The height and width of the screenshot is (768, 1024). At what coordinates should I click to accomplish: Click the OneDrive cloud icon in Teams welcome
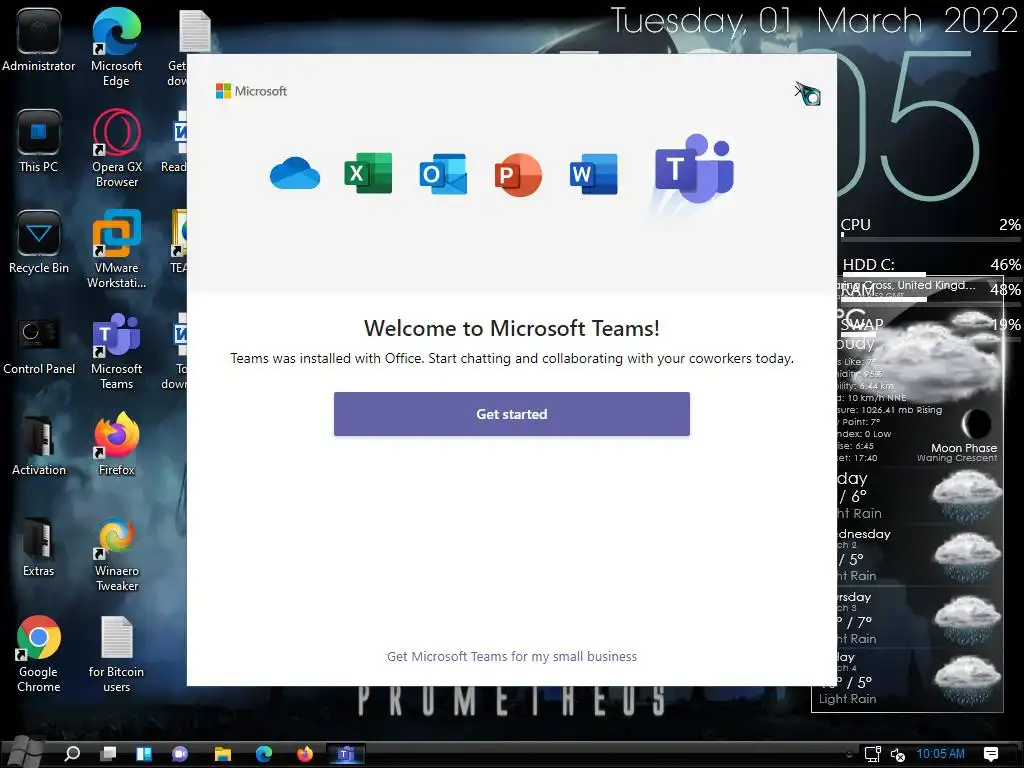(295, 174)
